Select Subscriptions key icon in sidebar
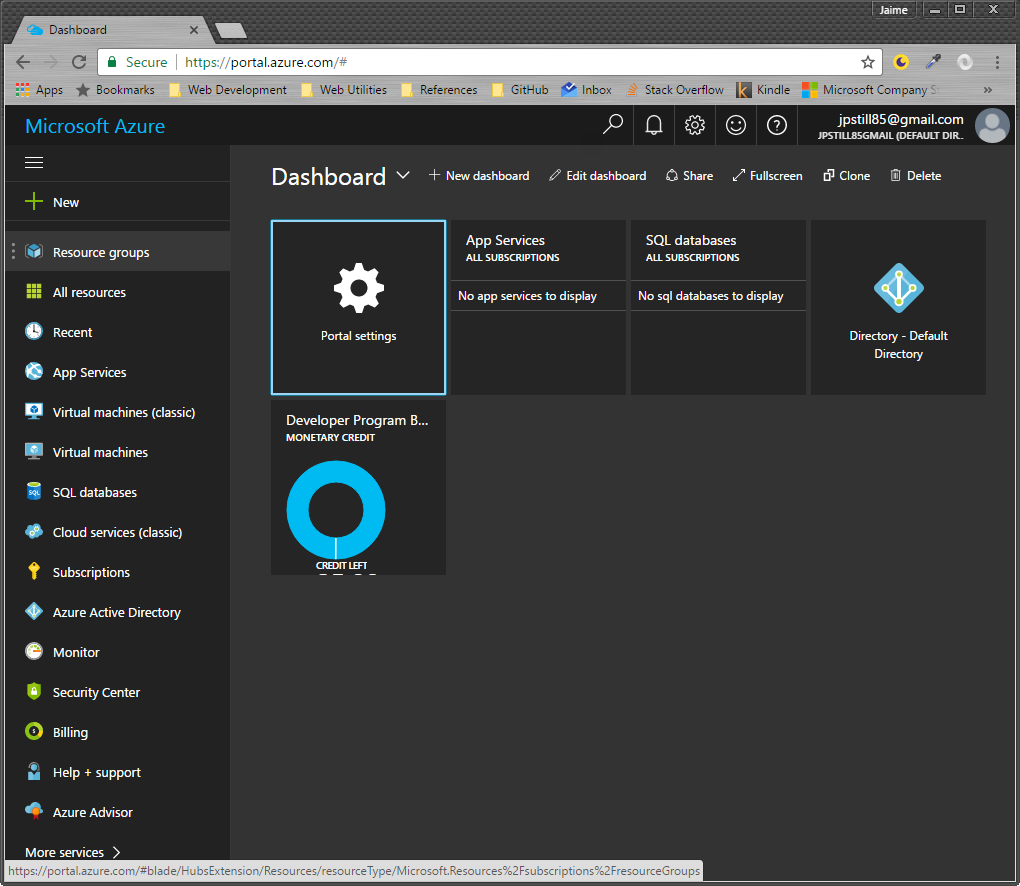Viewport: 1020px width, 886px height. pos(34,572)
